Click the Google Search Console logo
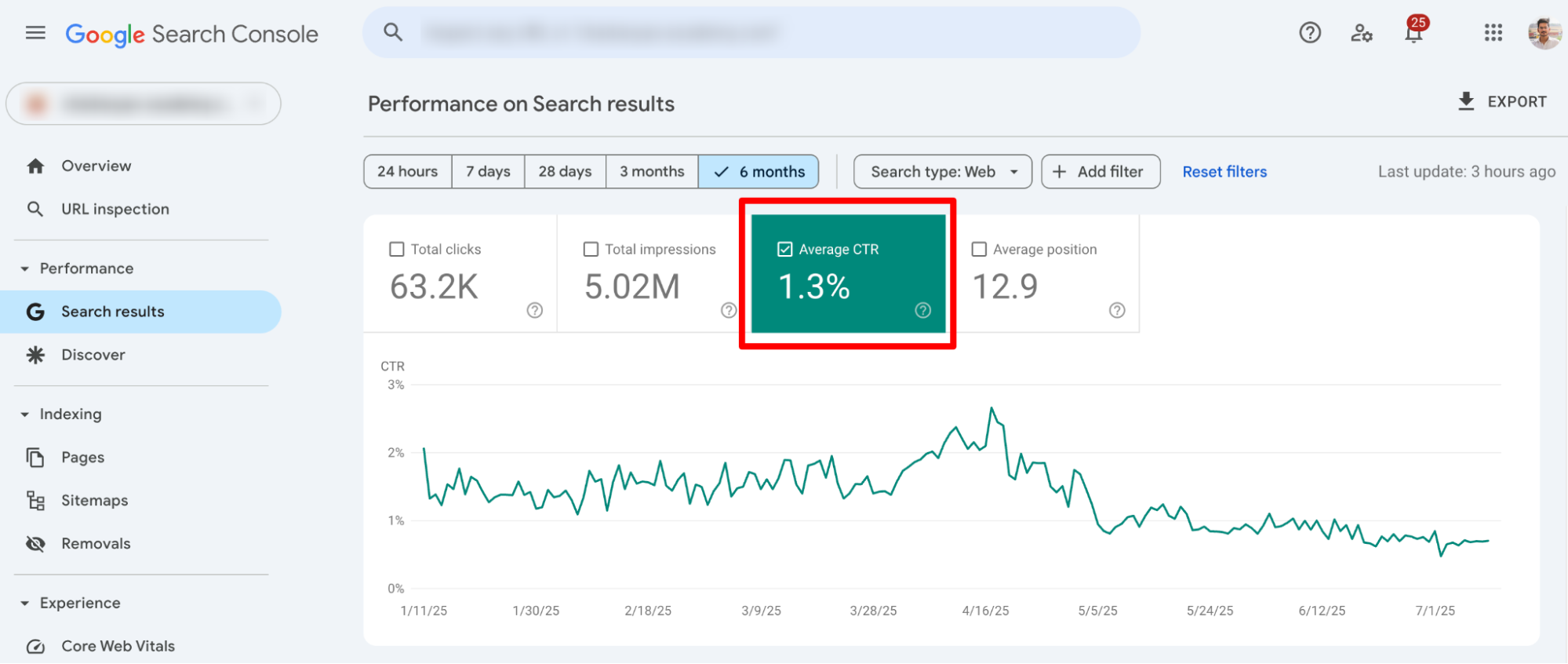The width and height of the screenshot is (1568, 664). pos(192,35)
